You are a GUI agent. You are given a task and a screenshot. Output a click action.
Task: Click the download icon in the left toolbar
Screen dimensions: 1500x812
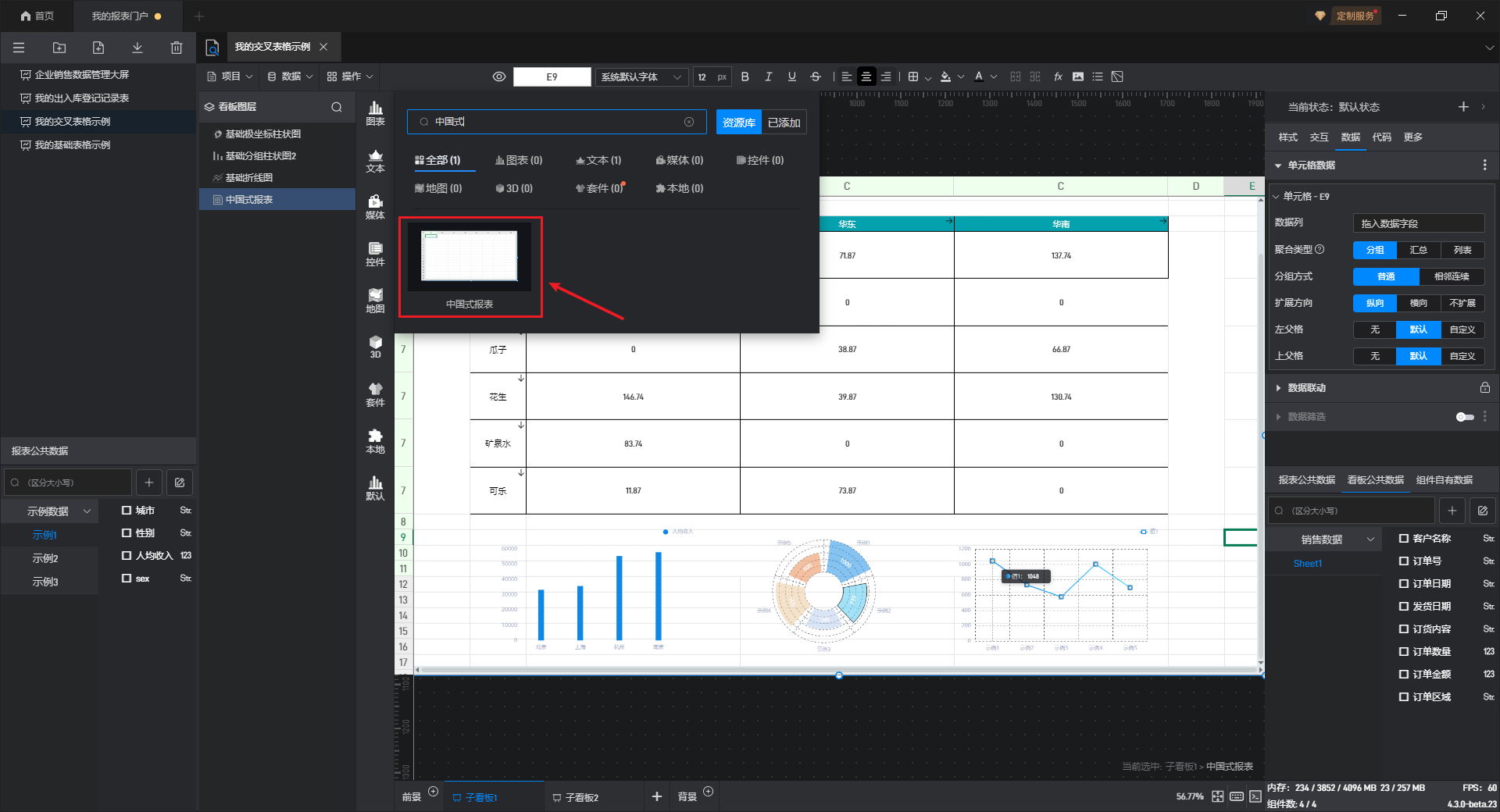(137, 48)
